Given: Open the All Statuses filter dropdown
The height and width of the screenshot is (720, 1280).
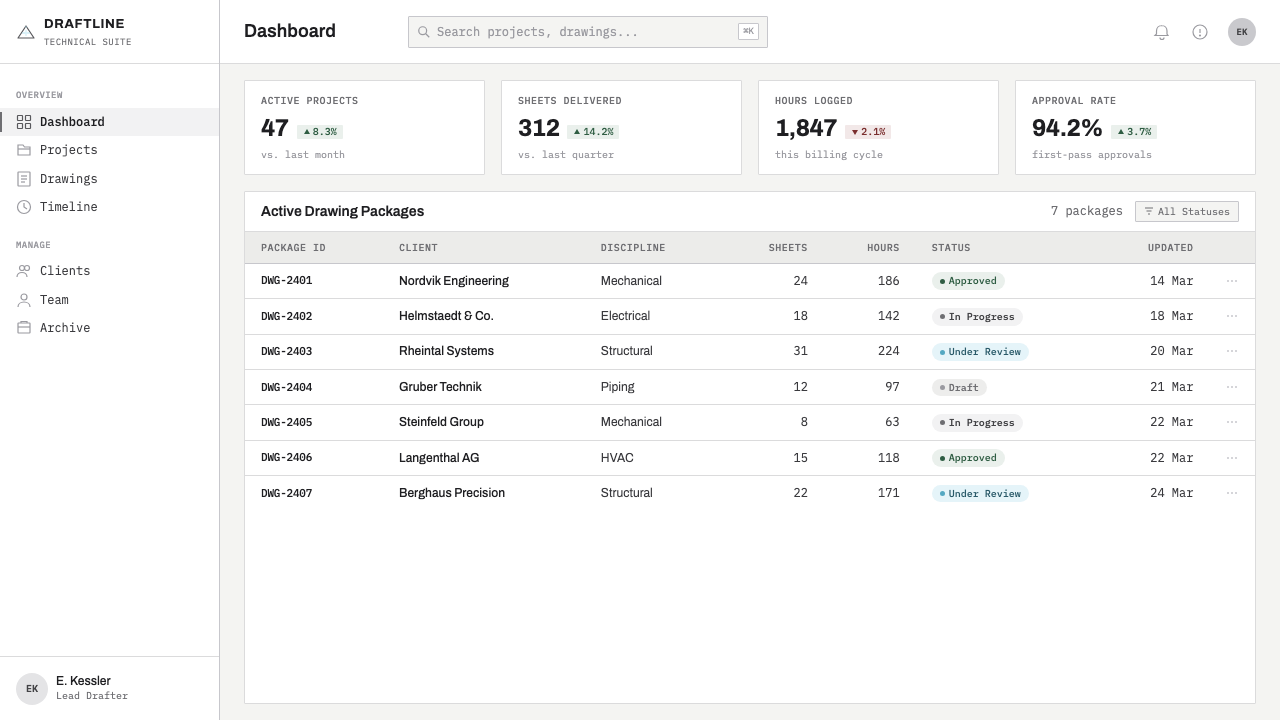Looking at the screenshot, I should [x=1187, y=212].
